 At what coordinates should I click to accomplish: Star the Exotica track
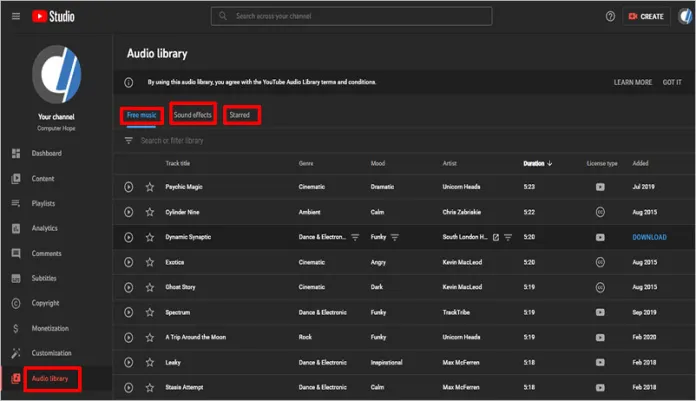(150, 262)
